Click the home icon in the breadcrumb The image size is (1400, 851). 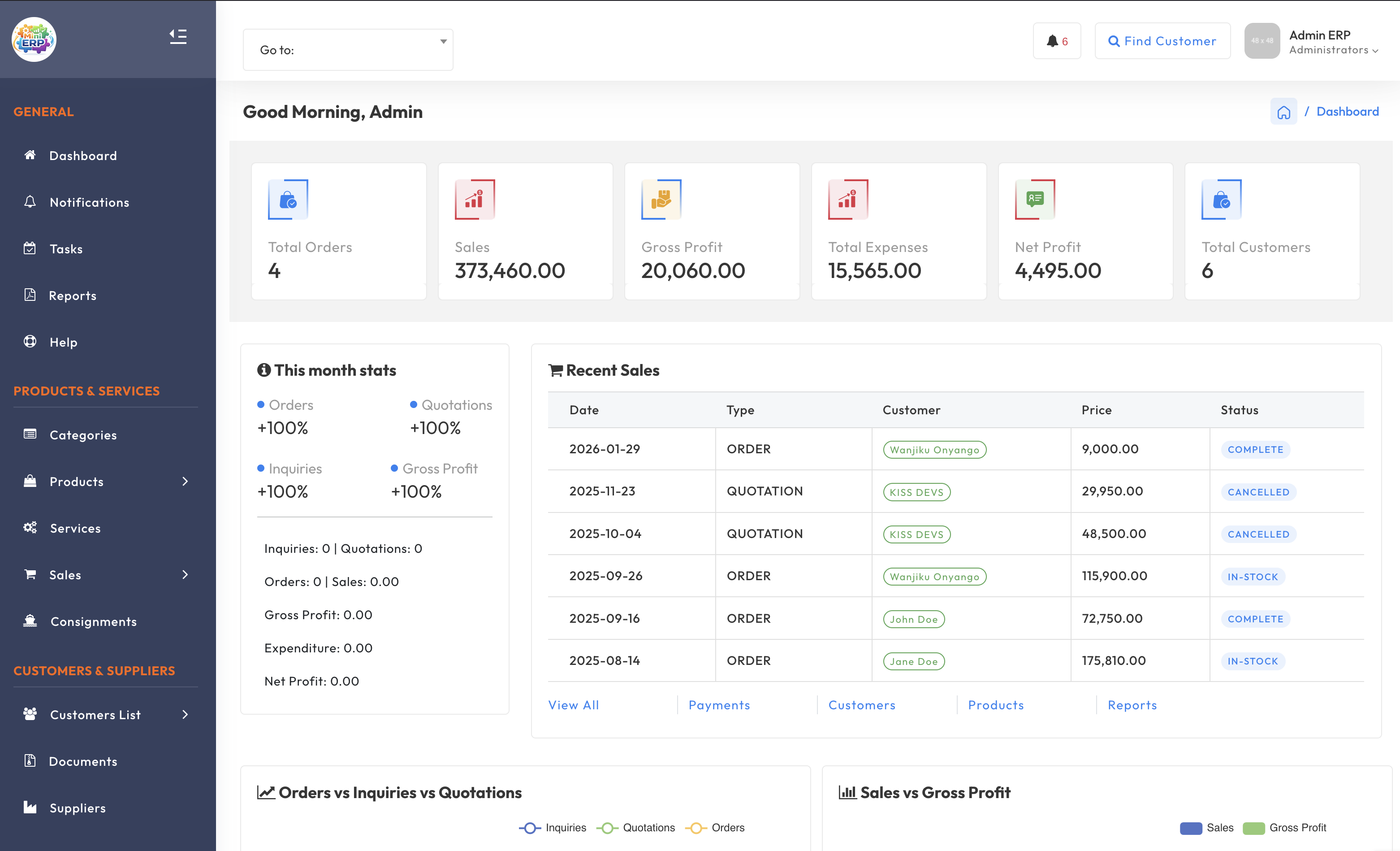coord(1283,112)
